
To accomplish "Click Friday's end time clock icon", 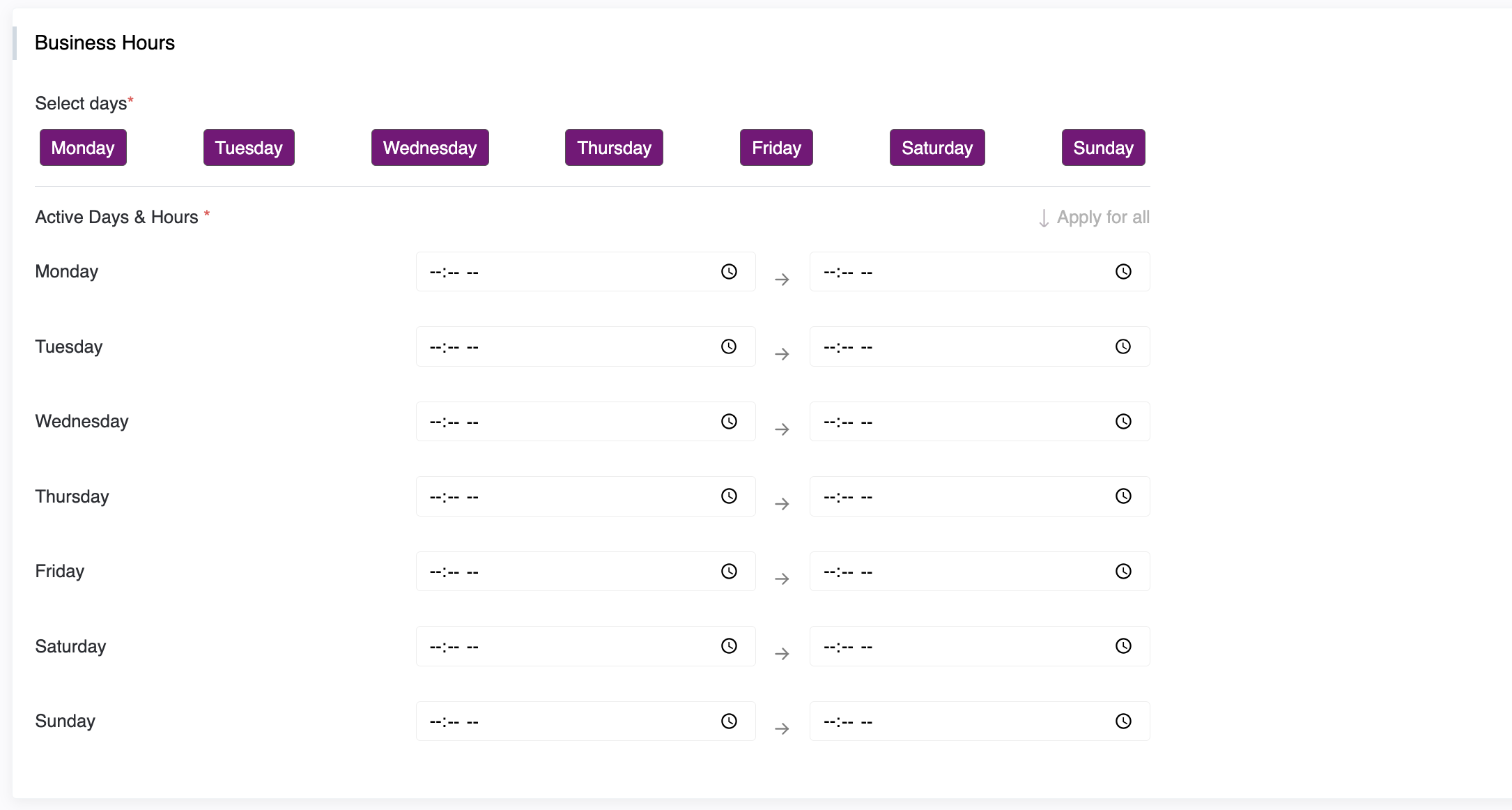I will [1123, 572].
